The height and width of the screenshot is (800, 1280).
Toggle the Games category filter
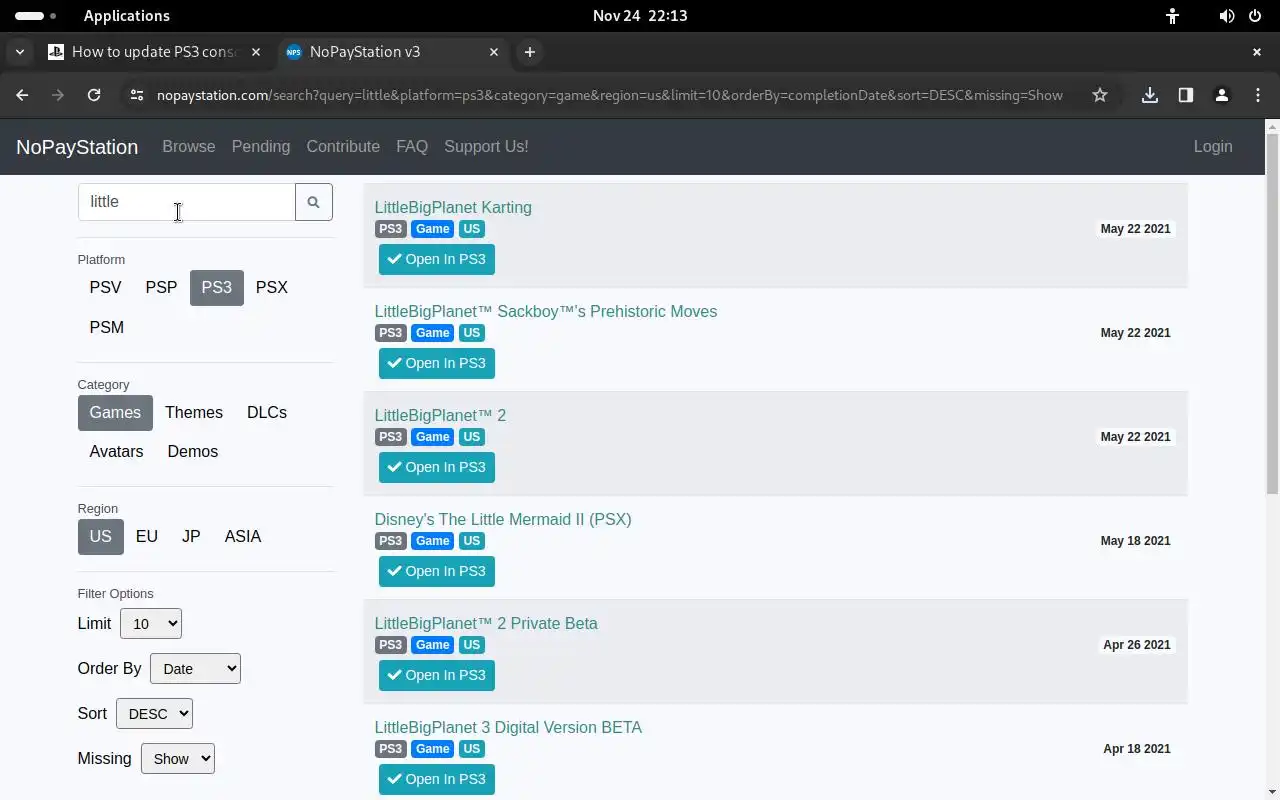(x=115, y=412)
